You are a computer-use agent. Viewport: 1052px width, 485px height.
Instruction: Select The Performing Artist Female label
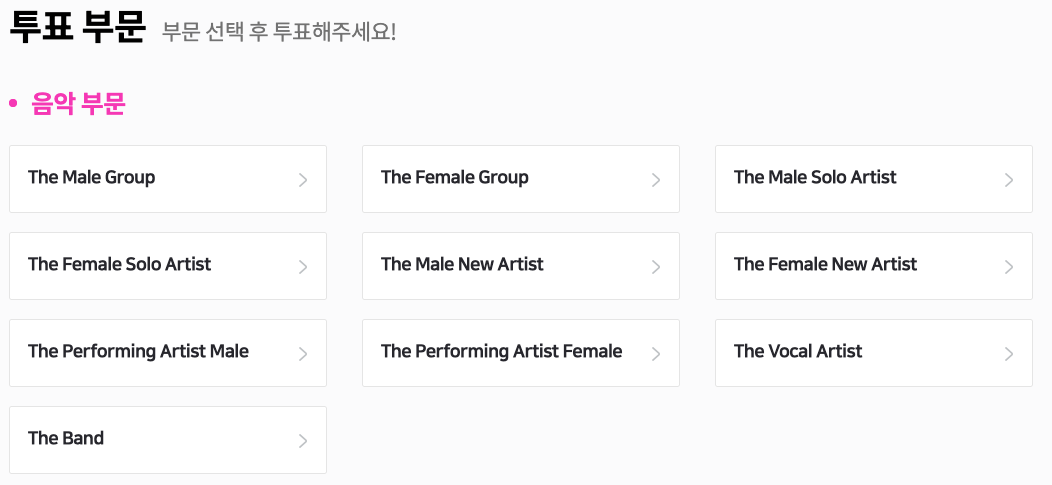pos(501,352)
